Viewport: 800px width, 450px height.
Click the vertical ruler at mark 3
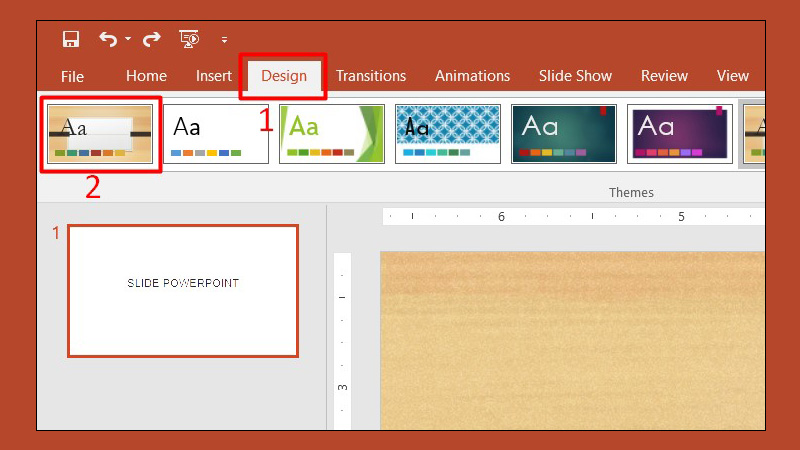click(342, 388)
